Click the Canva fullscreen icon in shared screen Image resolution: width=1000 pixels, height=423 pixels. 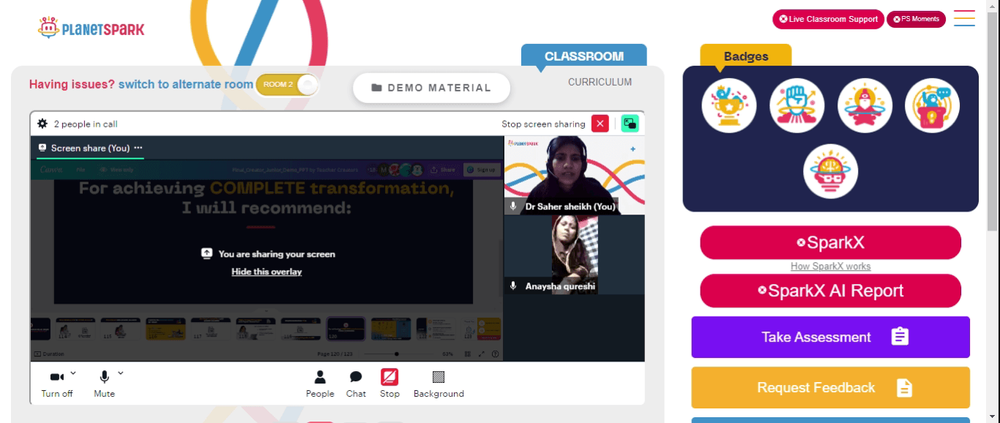(x=482, y=354)
